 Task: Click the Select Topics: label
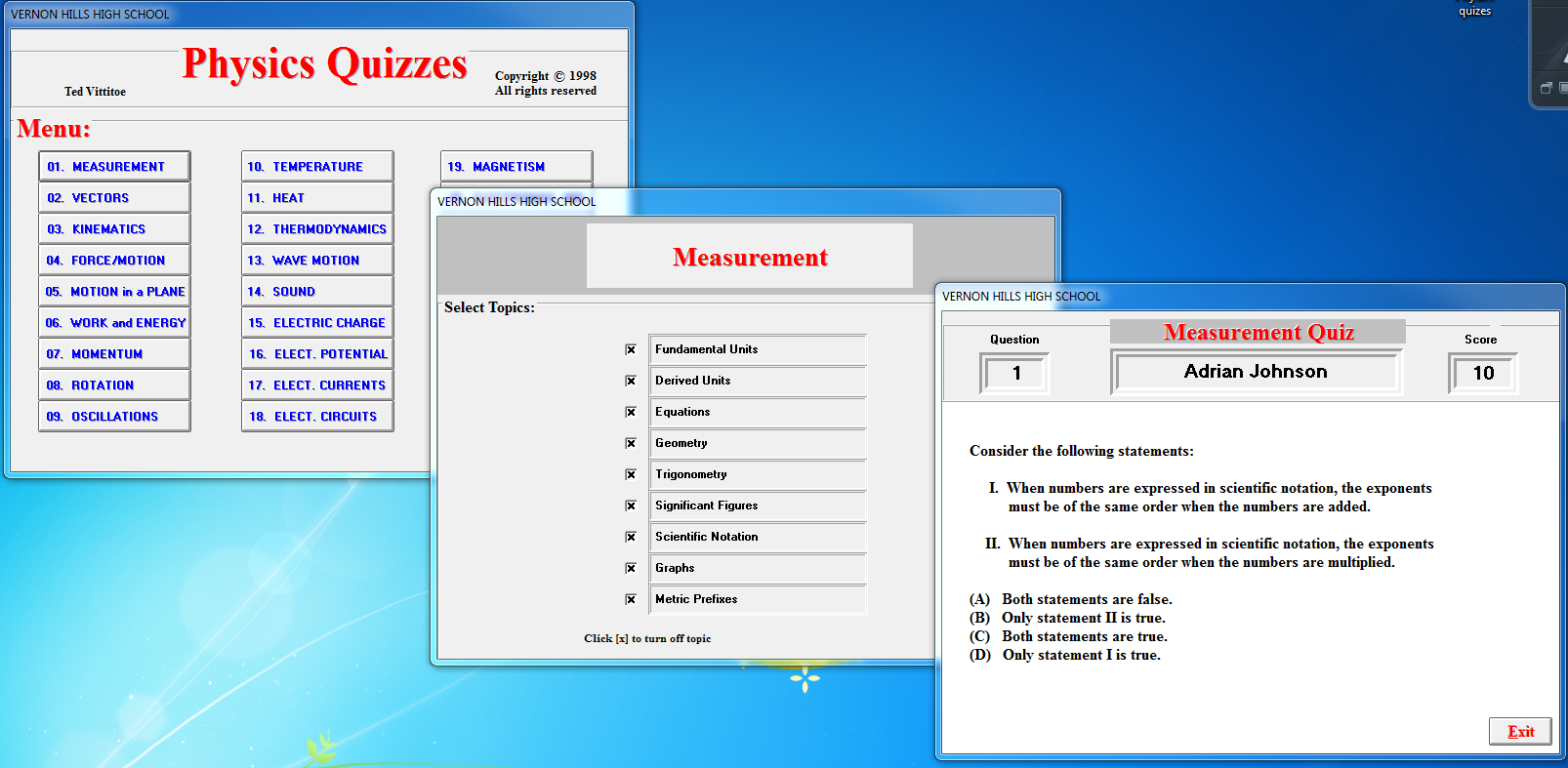[489, 307]
